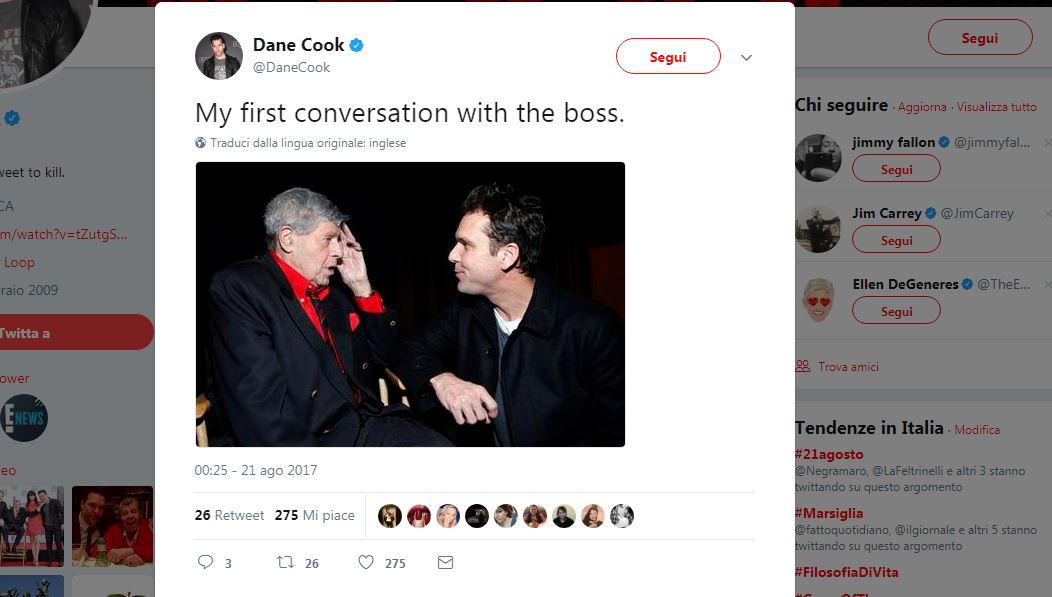Click the retweet arrows icon
This screenshot has height=597, width=1052.
[x=285, y=563]
